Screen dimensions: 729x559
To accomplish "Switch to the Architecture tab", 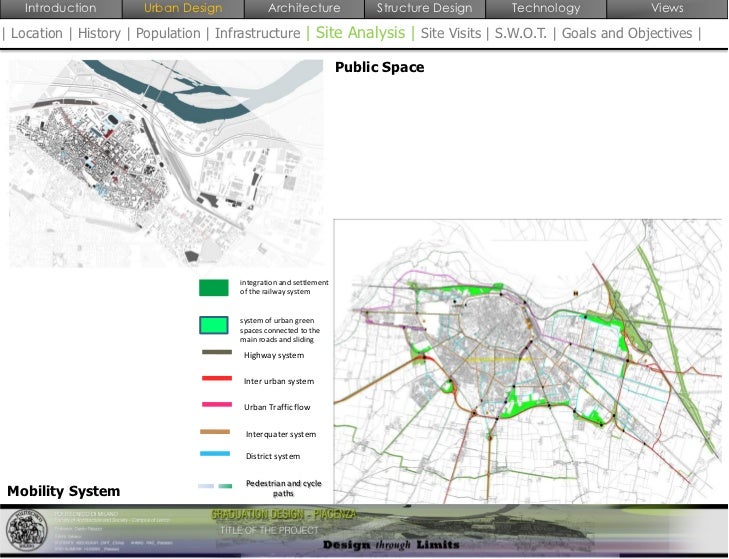I will (304, 8).
